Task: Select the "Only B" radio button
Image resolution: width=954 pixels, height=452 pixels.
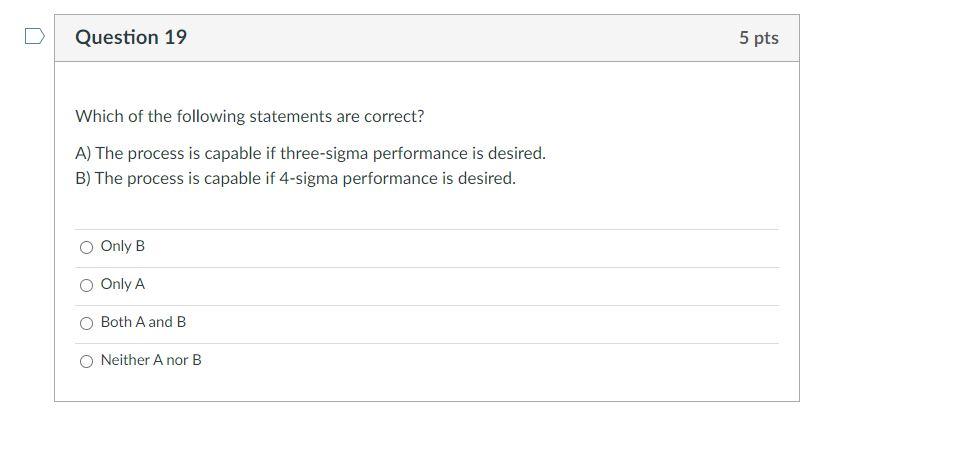Action: (x=87, y=247)
